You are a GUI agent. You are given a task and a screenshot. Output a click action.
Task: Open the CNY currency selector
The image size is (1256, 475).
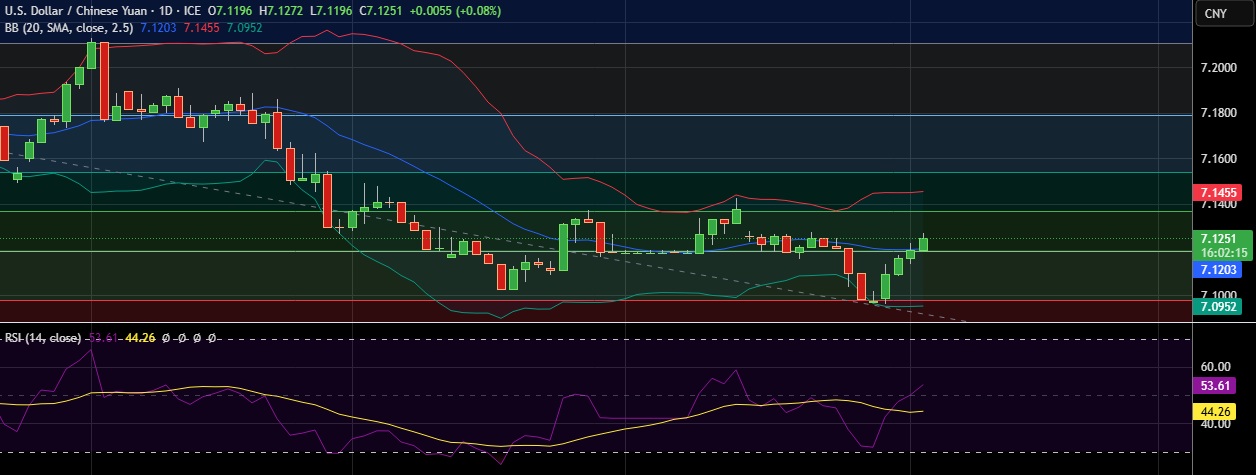pyautogui.click(x=1215, y=13)
